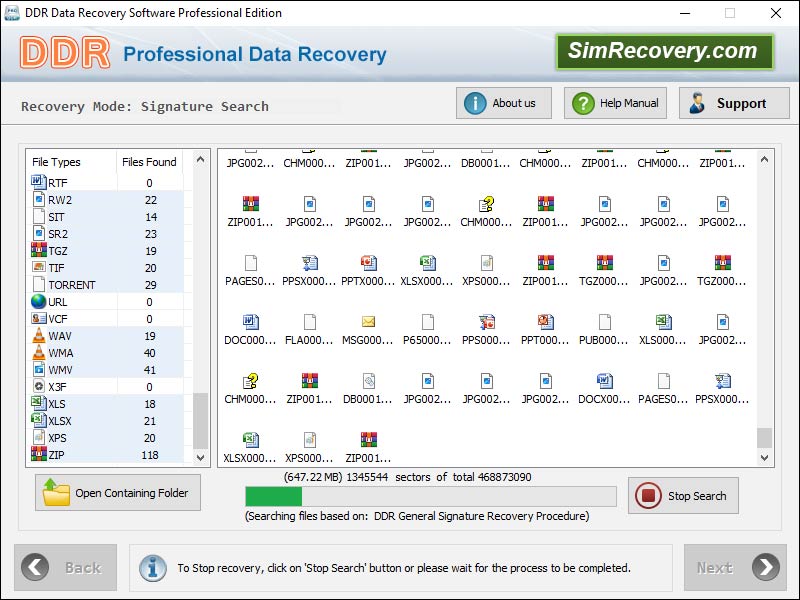The height and width of the screenshot is (600, 800).
Task: Click the DDR app icon in title bar
Action: [x=12, y=13]
